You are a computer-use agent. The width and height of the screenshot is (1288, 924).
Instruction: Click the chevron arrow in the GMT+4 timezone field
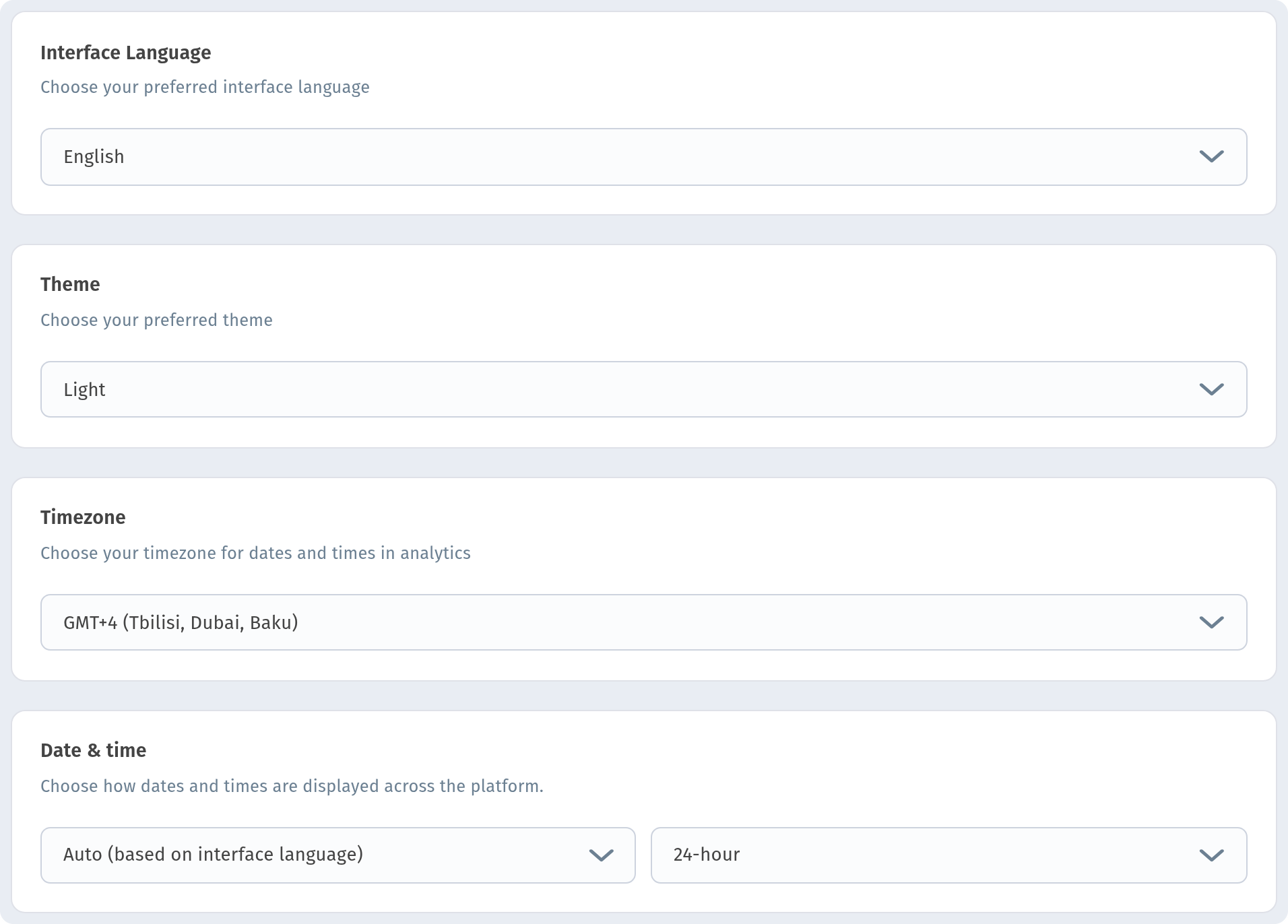click(1211, 623)
